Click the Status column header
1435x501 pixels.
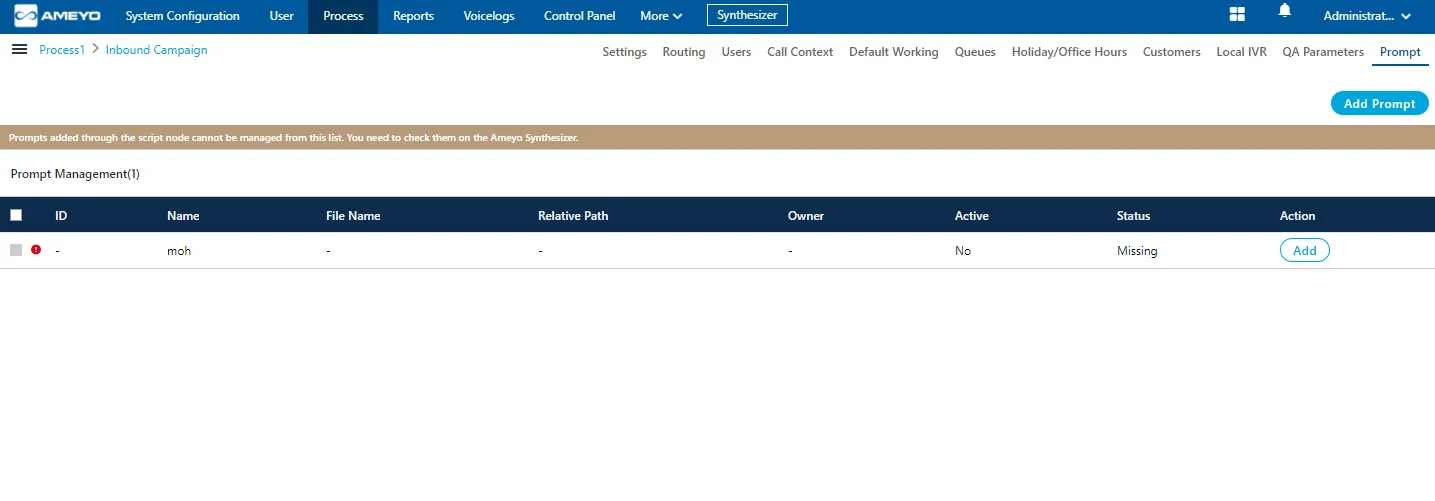tap(1134, 215)
